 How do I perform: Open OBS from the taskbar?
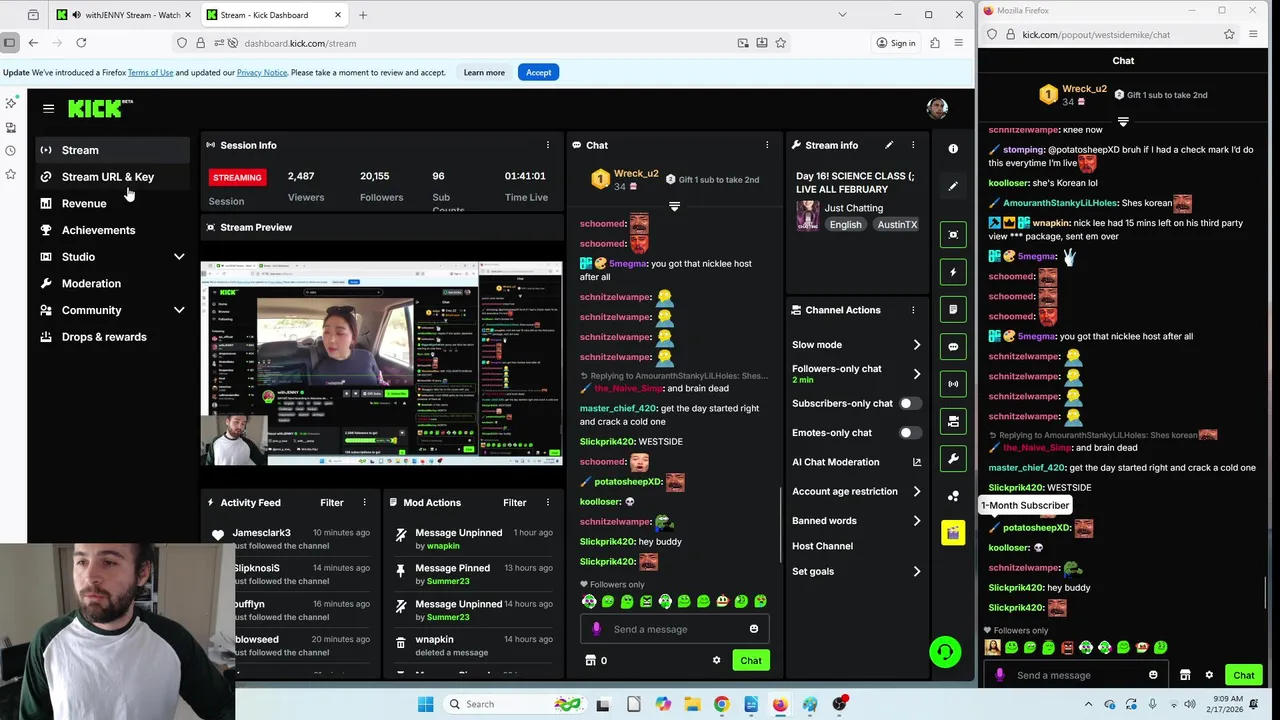(x=839, y=704)
